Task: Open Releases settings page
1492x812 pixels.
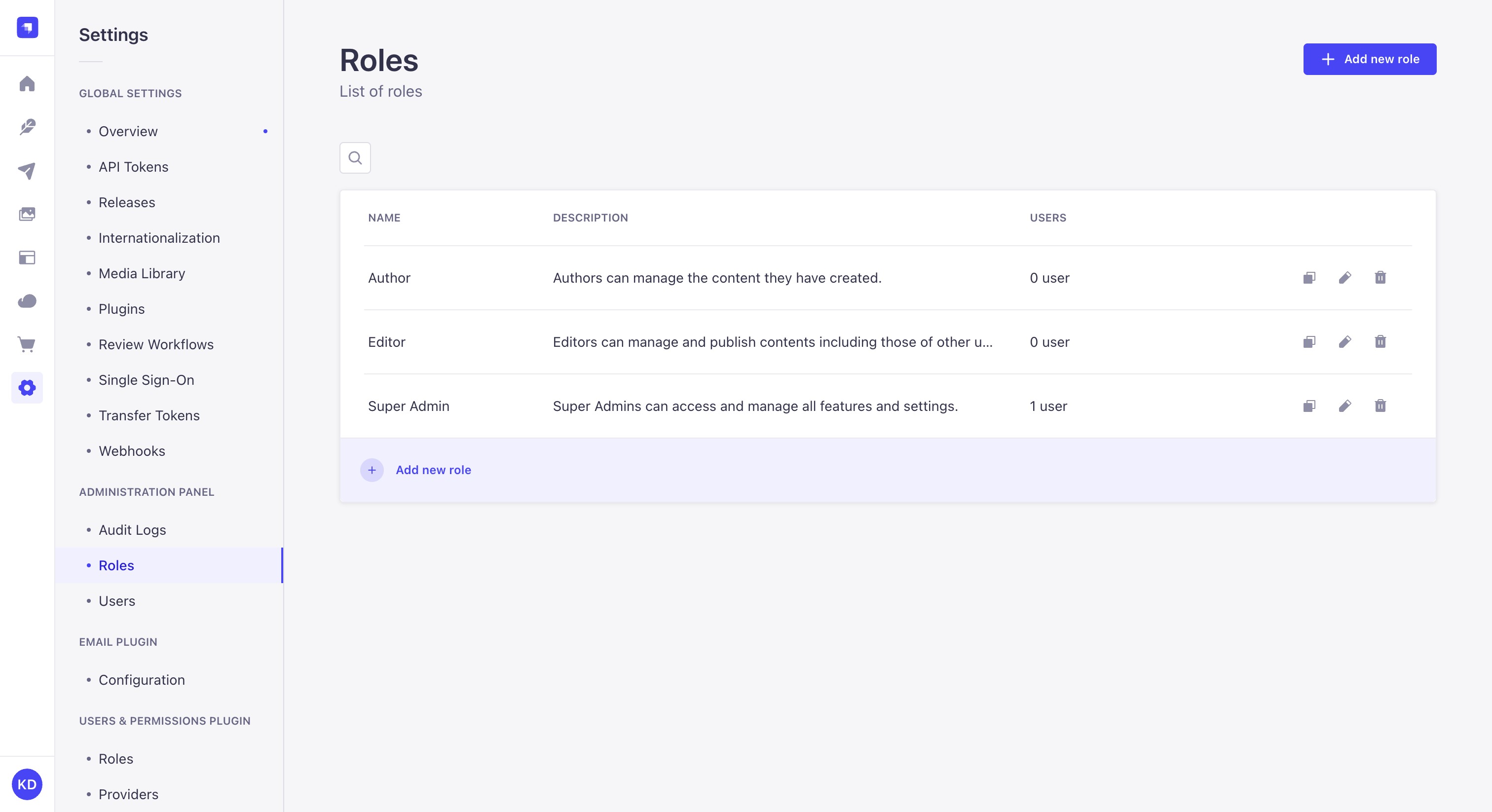Action: click(x=169, y=202)
